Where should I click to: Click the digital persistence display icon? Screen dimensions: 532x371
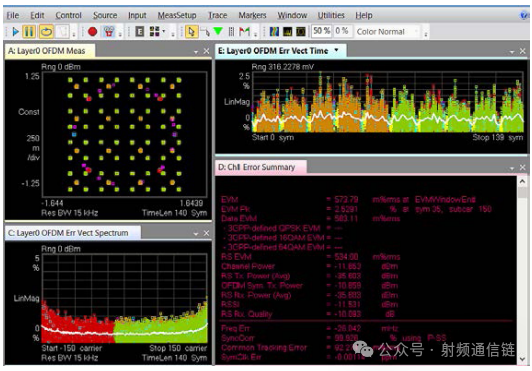coord(287,32)
